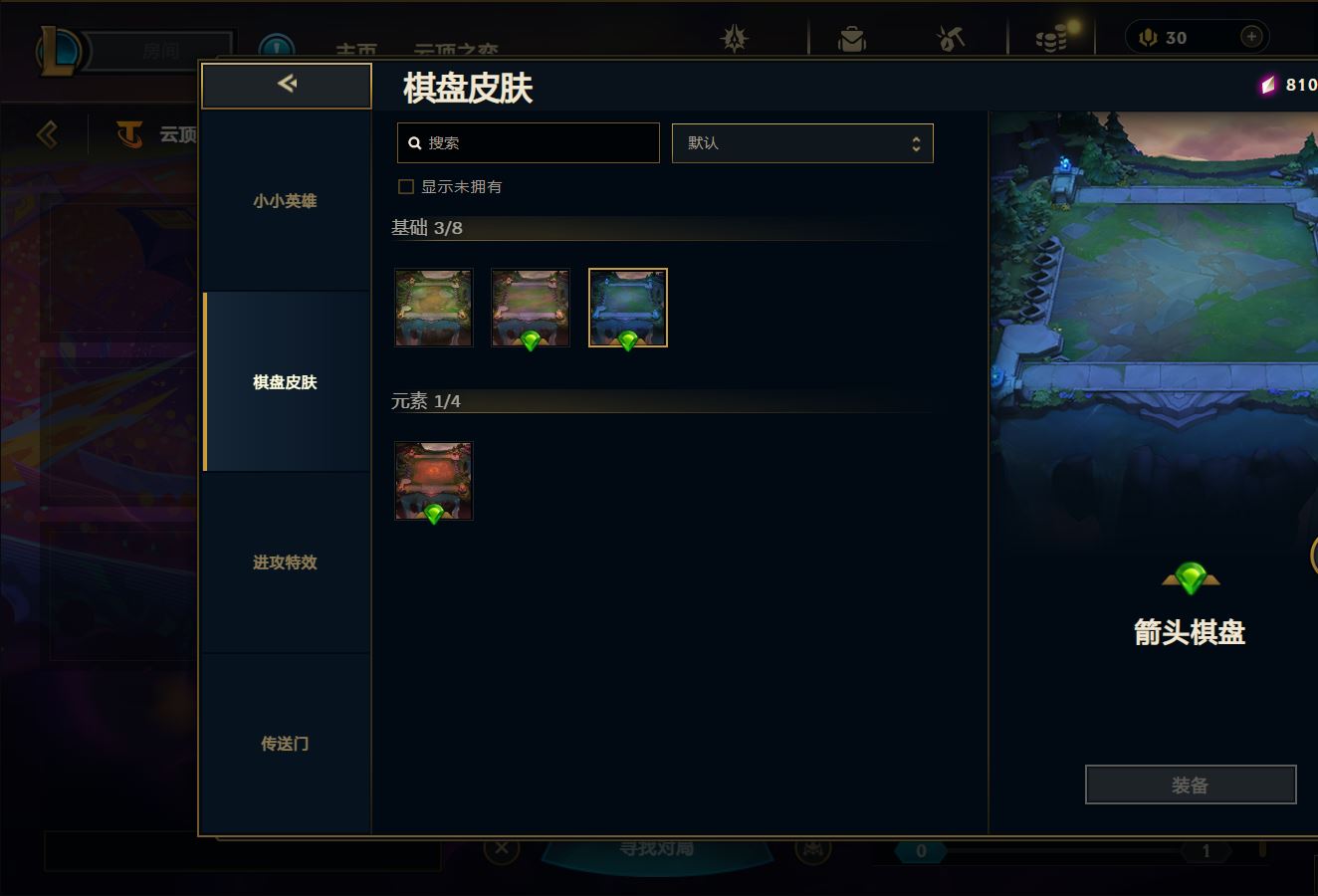Select the 棋盘皮肤 tab
Screen dimensions: 1318x896
pyautogui.click(x=285, y=382)
